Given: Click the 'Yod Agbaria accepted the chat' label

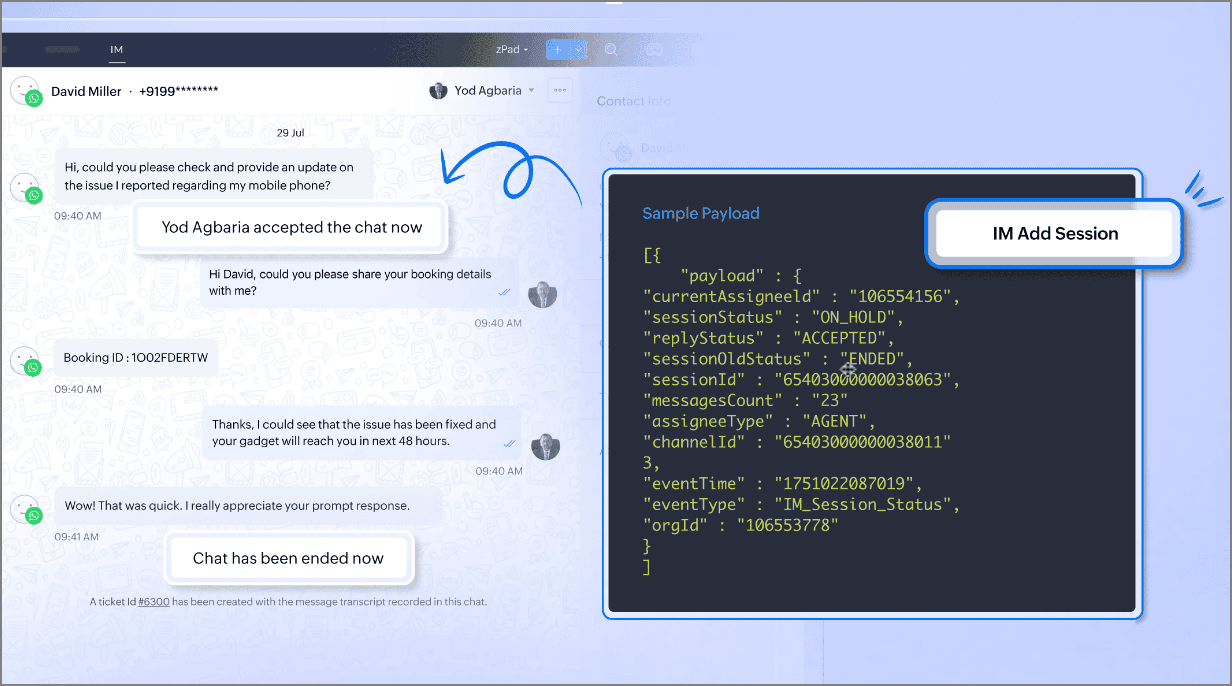Looking at the screenshot, I should (x=291, y=227).
